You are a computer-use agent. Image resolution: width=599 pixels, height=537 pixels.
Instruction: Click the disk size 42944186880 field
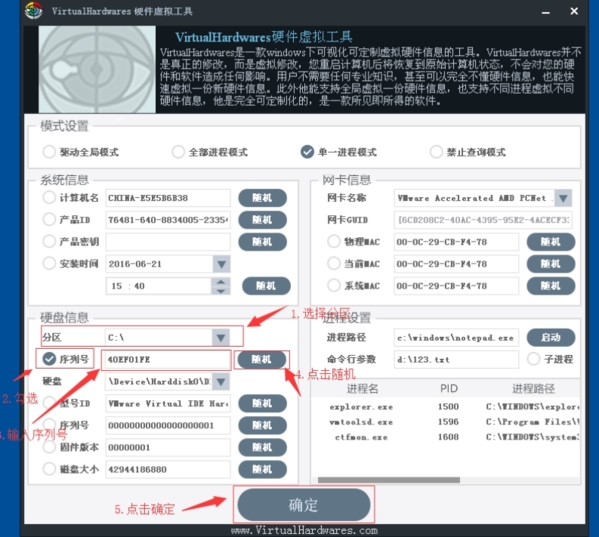click(168, 469)
